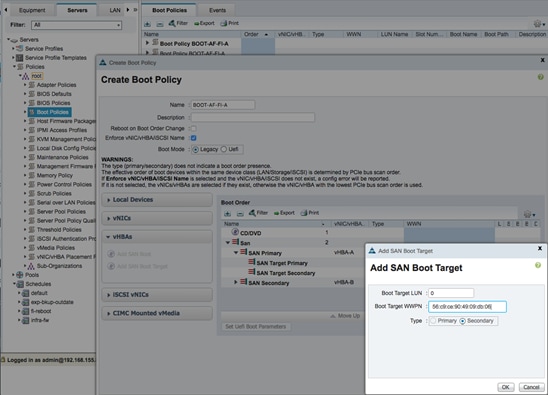Expand the iSCSI vNICs section
The image size is (548, 395).
click(x=157, y=295)
